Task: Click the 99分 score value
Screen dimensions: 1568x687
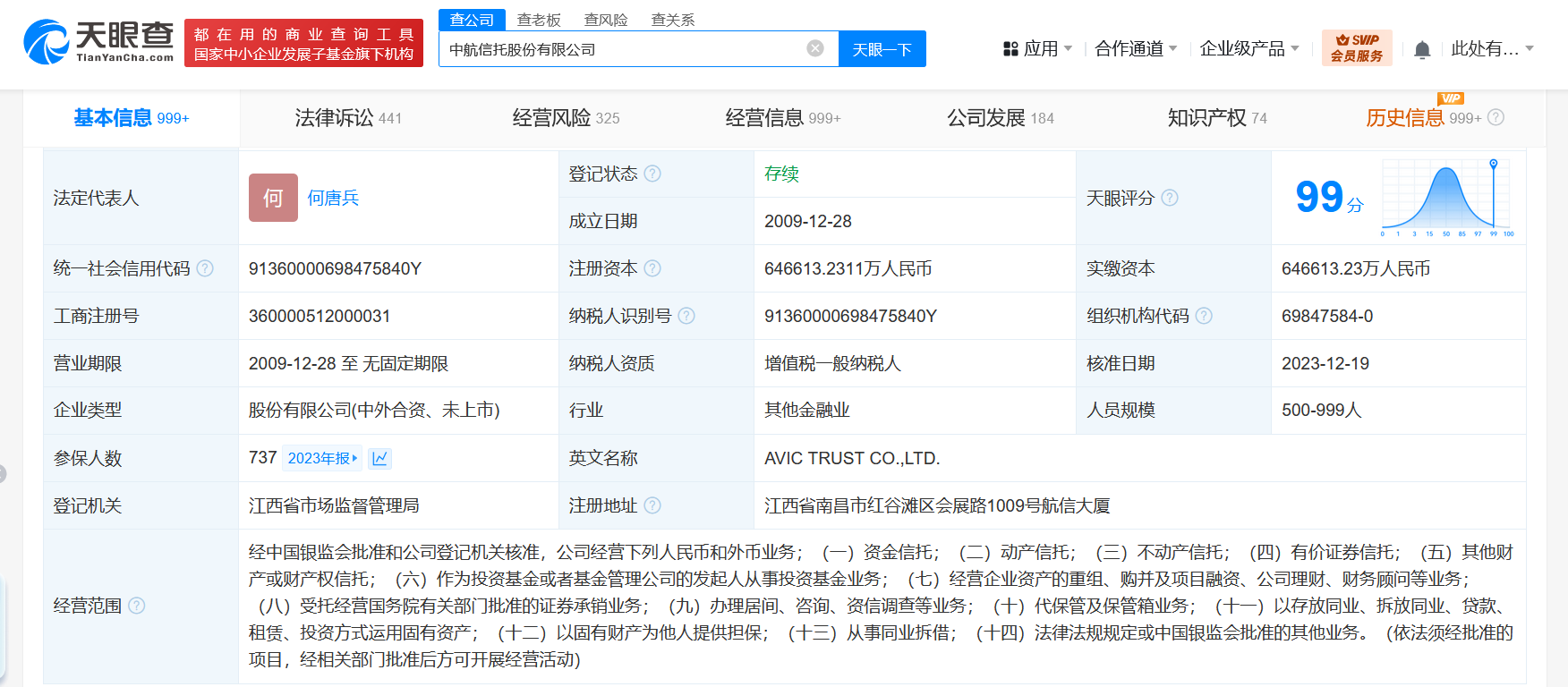Action: point(1329,198)
